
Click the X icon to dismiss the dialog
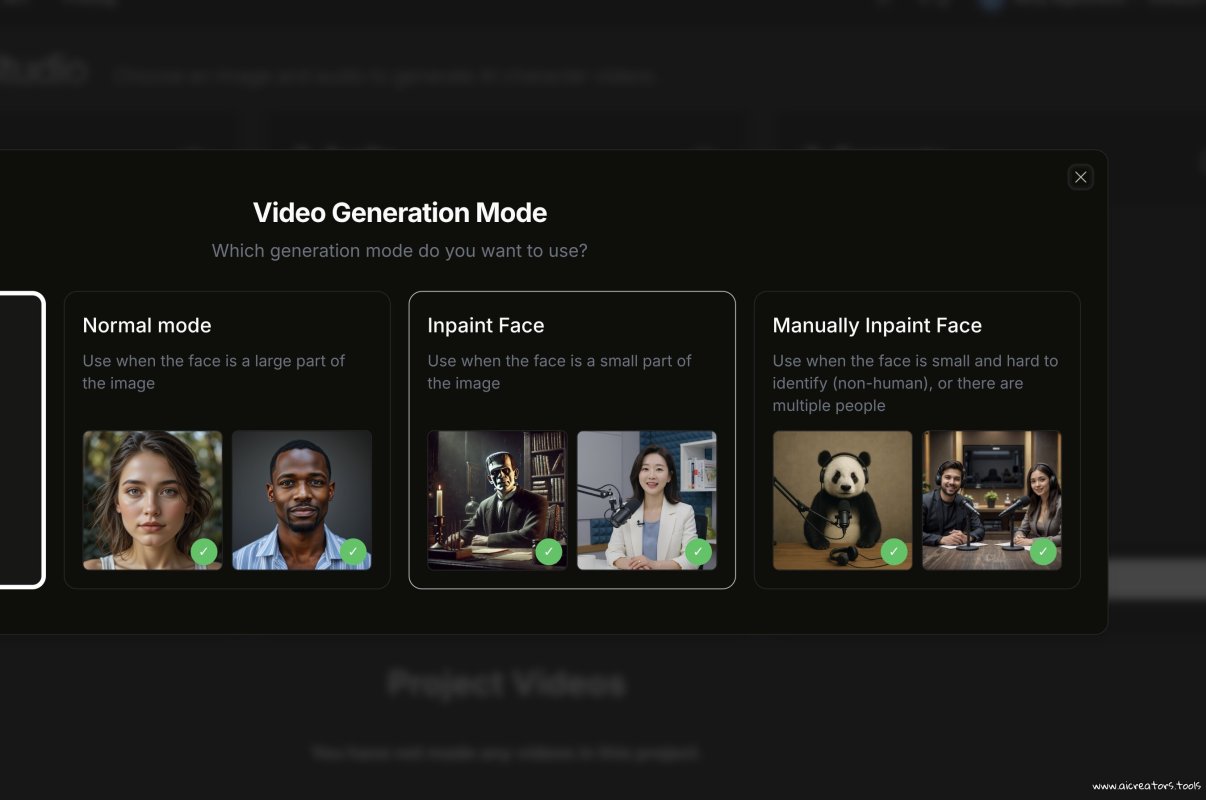coord(1080,177)
